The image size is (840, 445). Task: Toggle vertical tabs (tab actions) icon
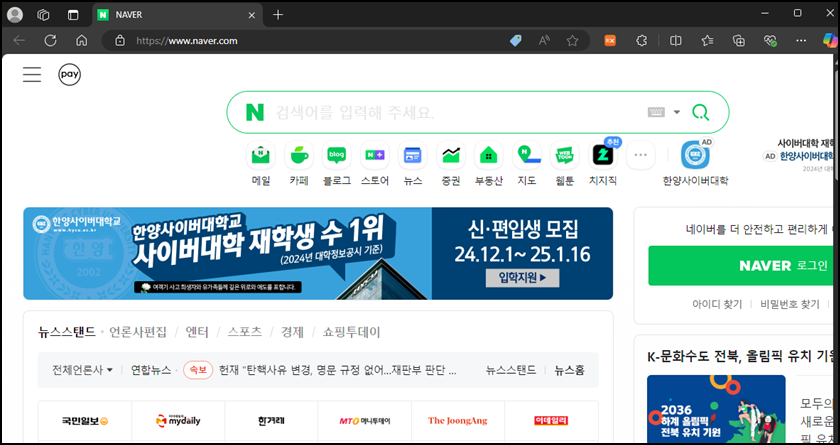click(x=73, y=15)
